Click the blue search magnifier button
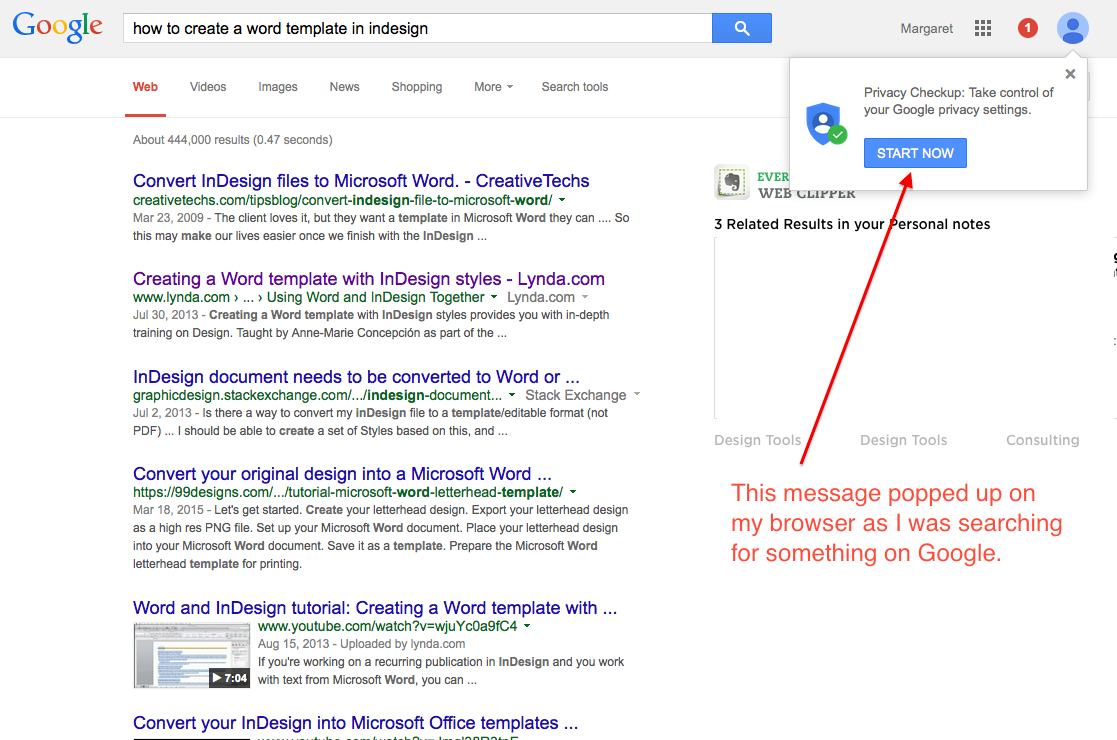 [741, 28]
